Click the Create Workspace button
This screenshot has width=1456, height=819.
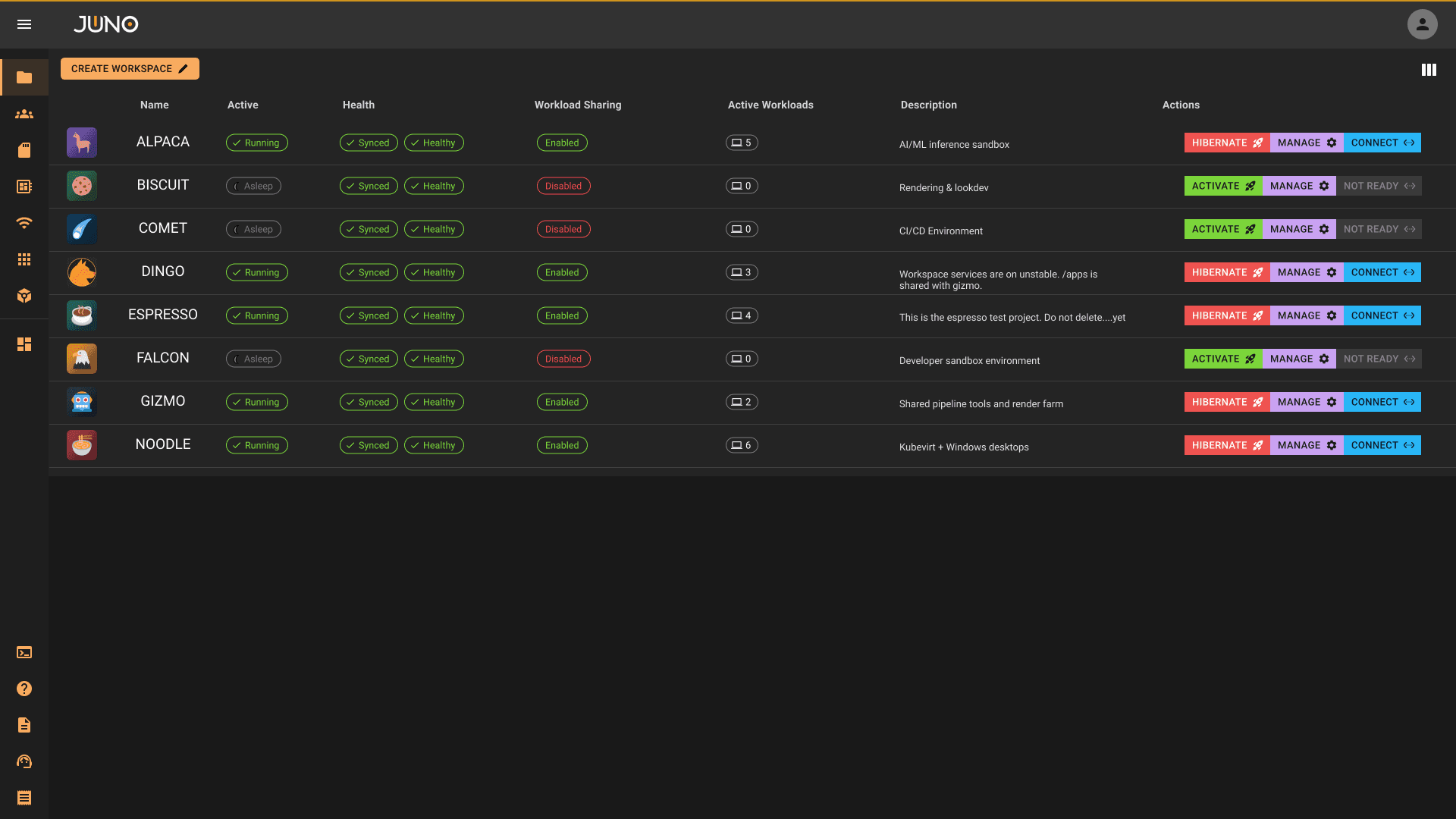[130, 69]
